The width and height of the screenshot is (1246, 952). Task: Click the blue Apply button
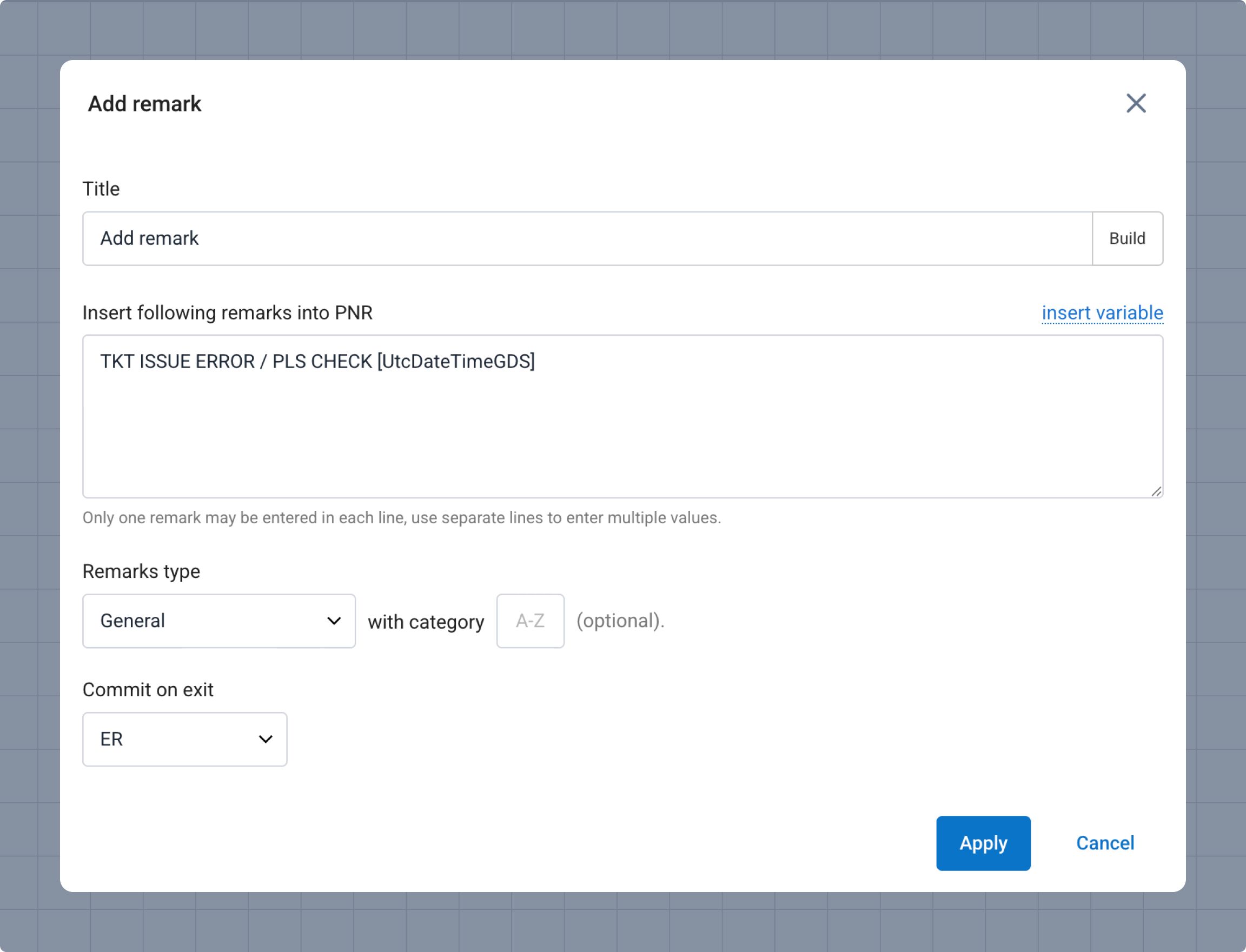(x=983, y=843)
